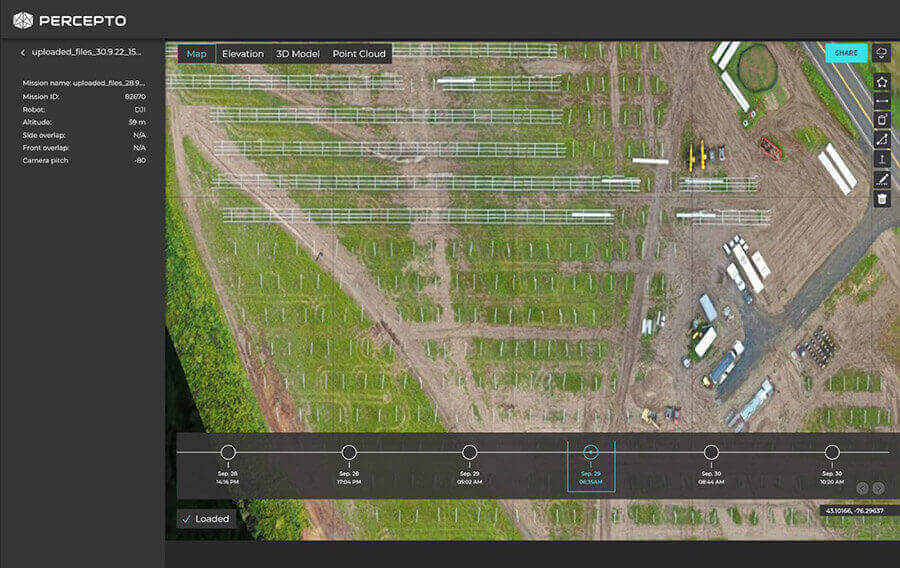Select the Sep. 29 08:02 AM timeline marker
The height and width of the screenshot is (568, 900).
[469, 453]
